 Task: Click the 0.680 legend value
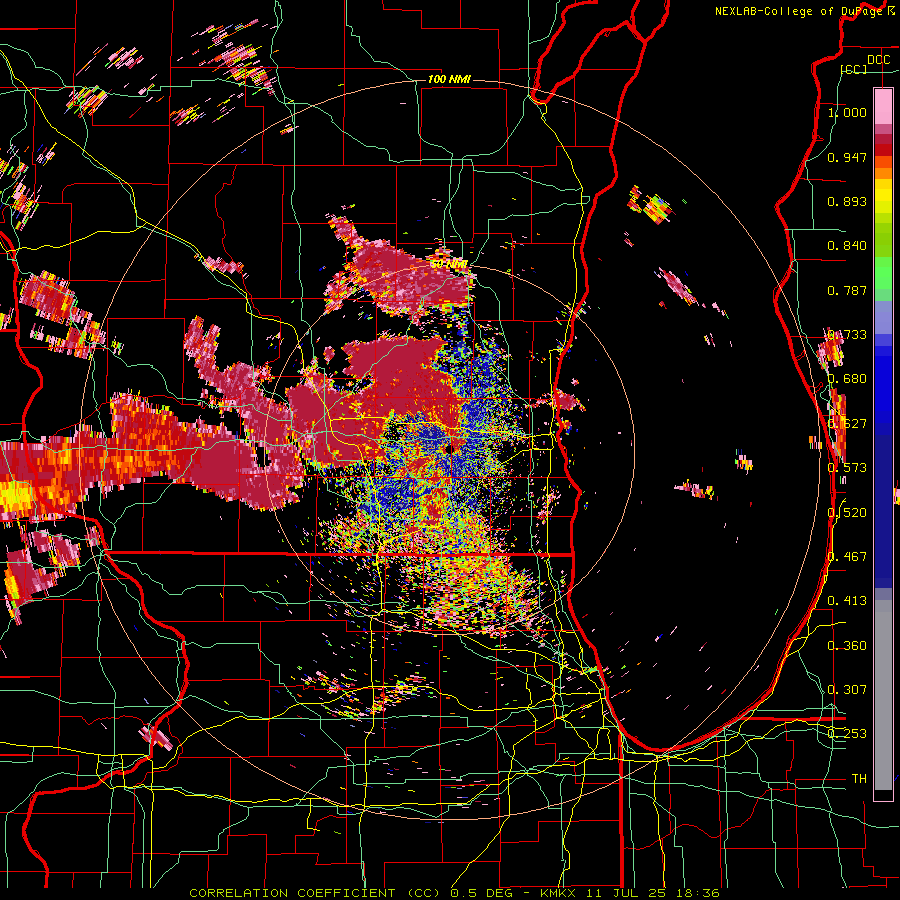[847, 379]
